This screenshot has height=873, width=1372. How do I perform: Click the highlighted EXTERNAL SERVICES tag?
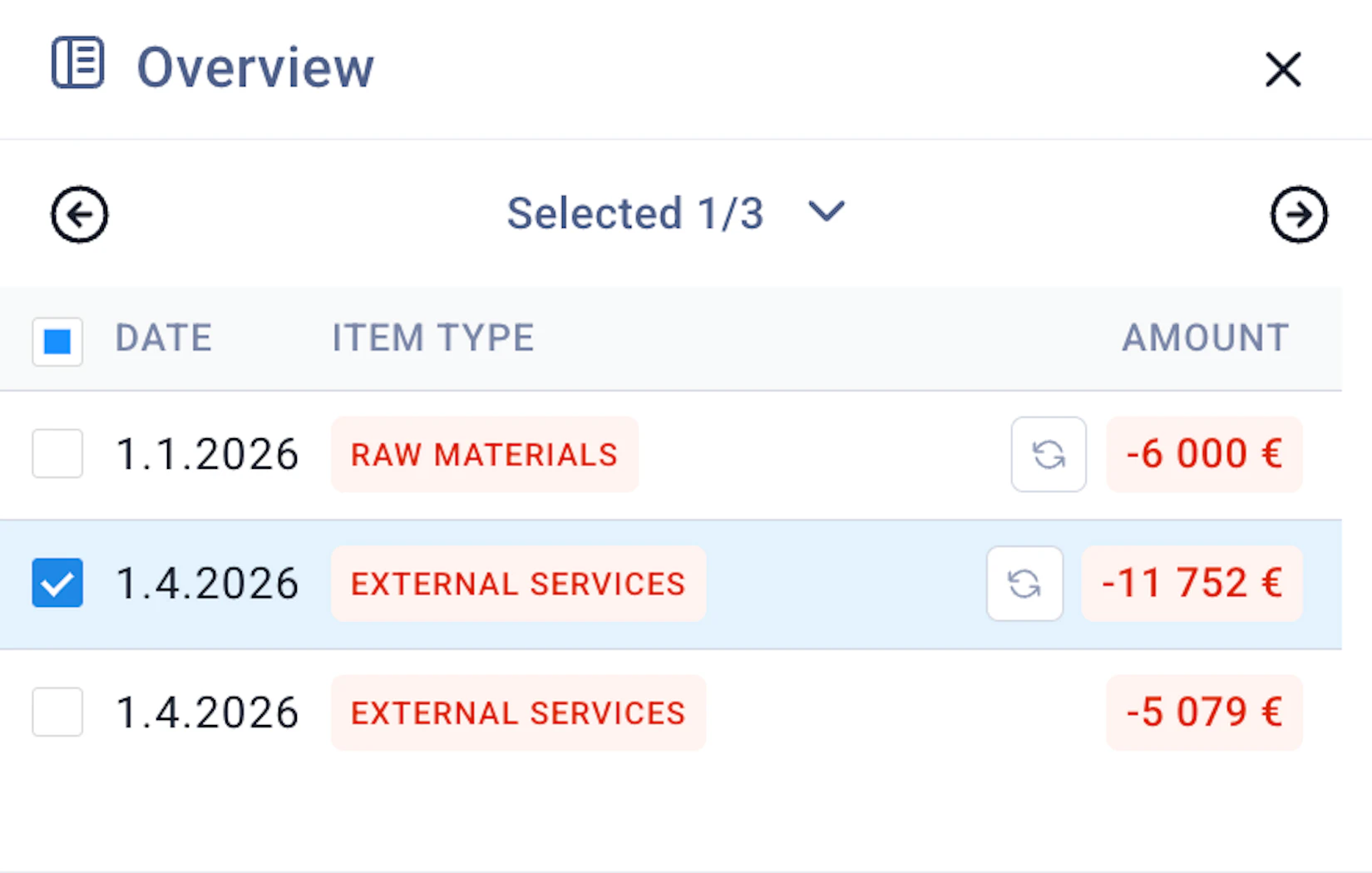[x=518, y=584]
